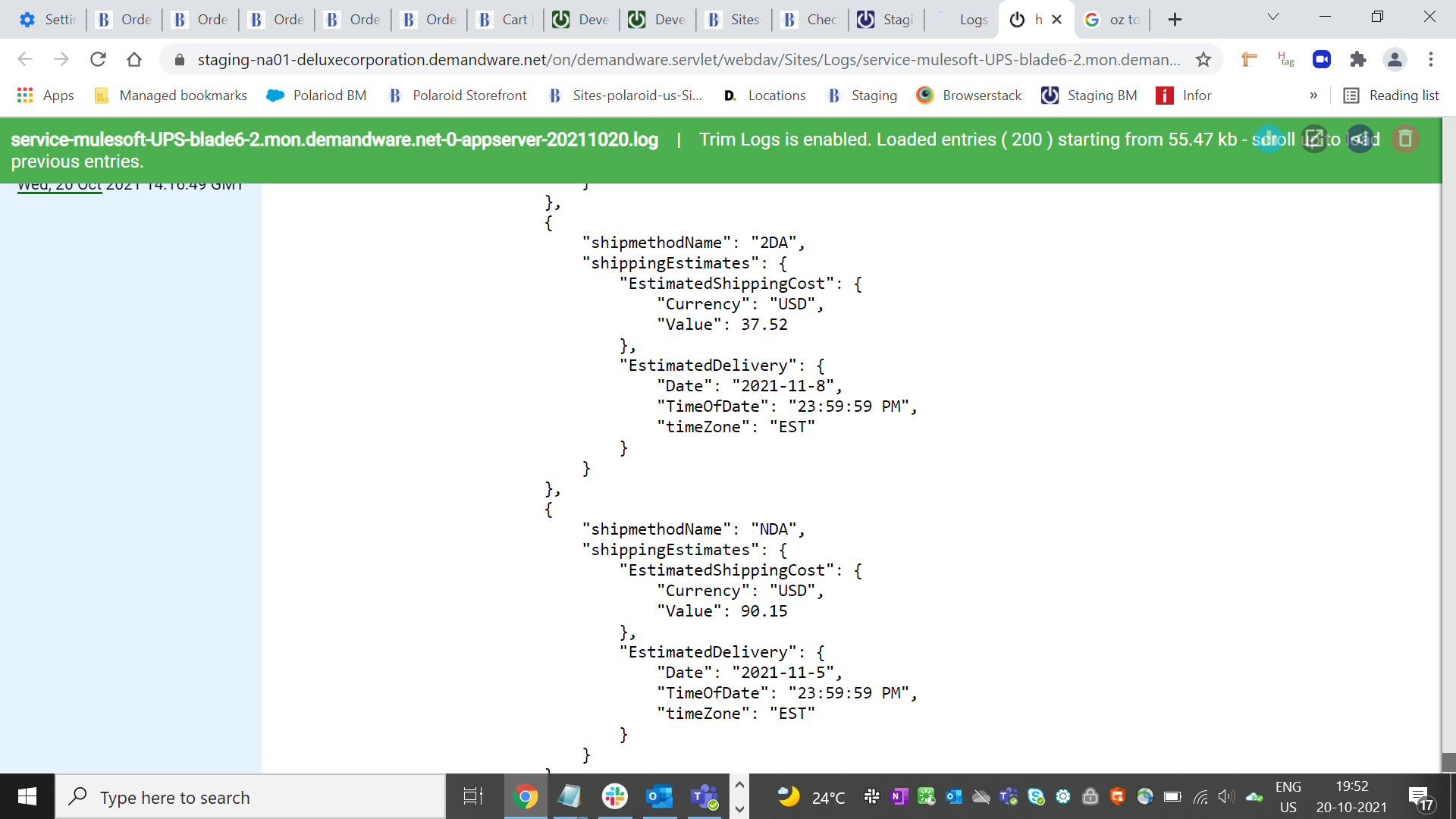The height and width of the screenshot is (819, 1456).
Task: Click the share log icon
Action: [1360, 139]
